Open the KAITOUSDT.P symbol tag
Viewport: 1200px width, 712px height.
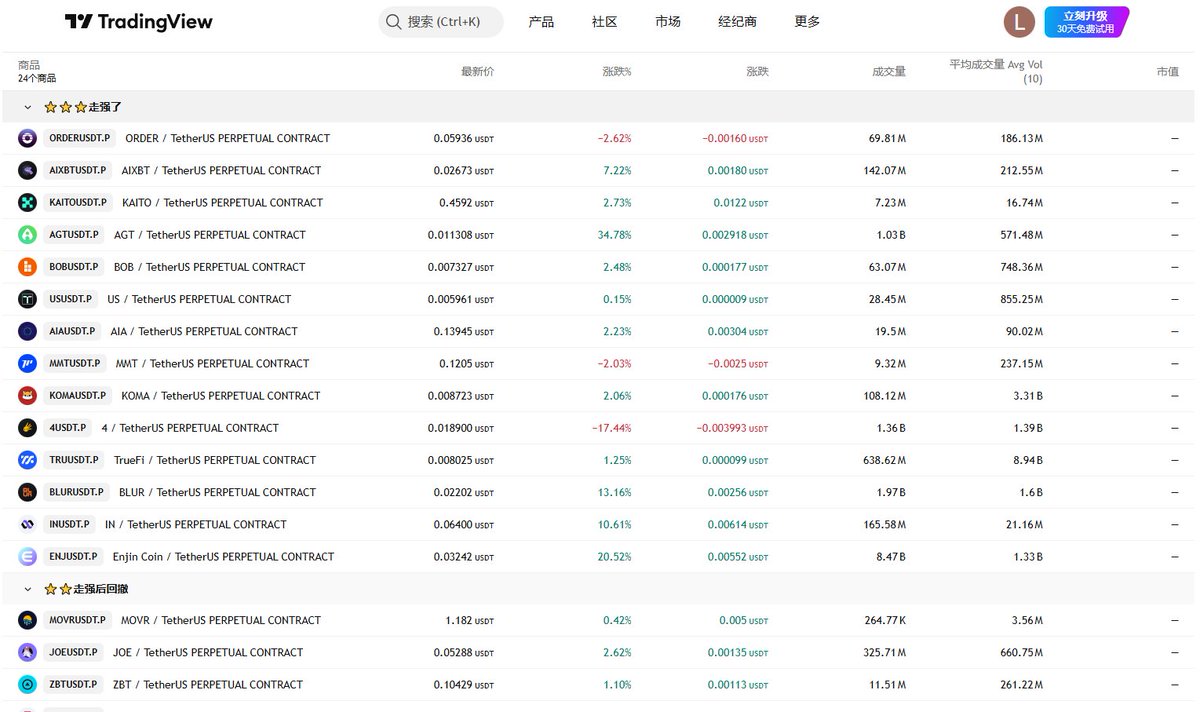tap(78, 202)
